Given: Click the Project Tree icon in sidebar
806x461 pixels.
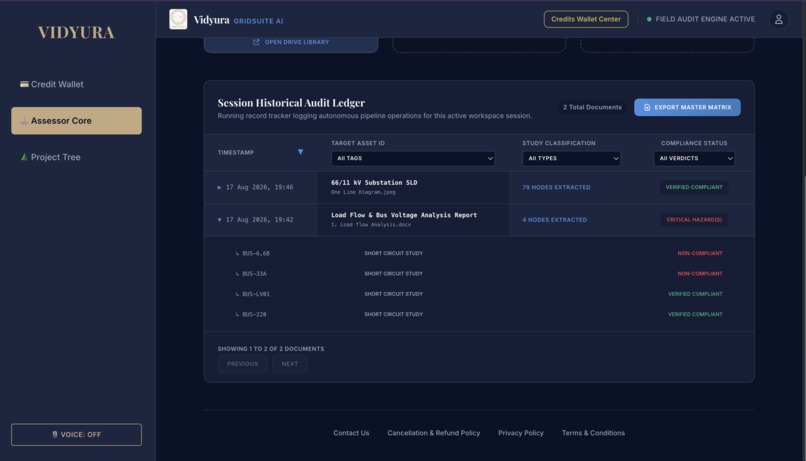Looking at the screenshot, I should [24, 157].
